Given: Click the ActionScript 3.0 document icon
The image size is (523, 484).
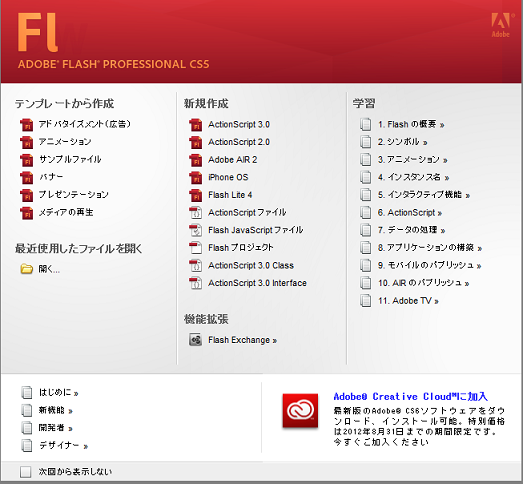Looking at the screenshot, I should click(x=196, y=125).
